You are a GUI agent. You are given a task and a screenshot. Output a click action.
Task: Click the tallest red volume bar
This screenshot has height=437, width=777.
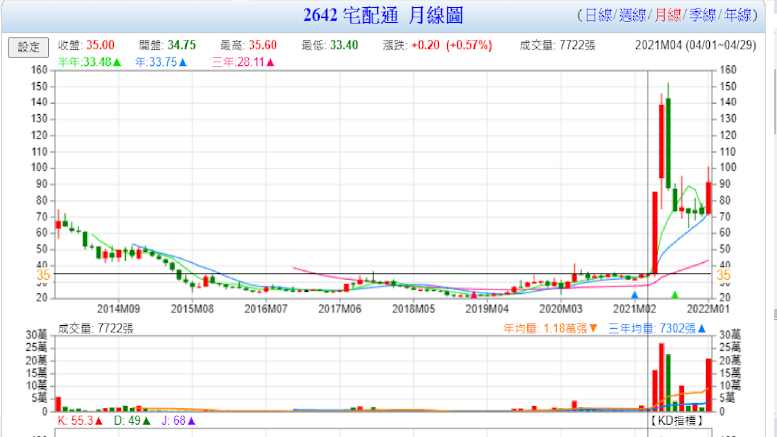662,377
